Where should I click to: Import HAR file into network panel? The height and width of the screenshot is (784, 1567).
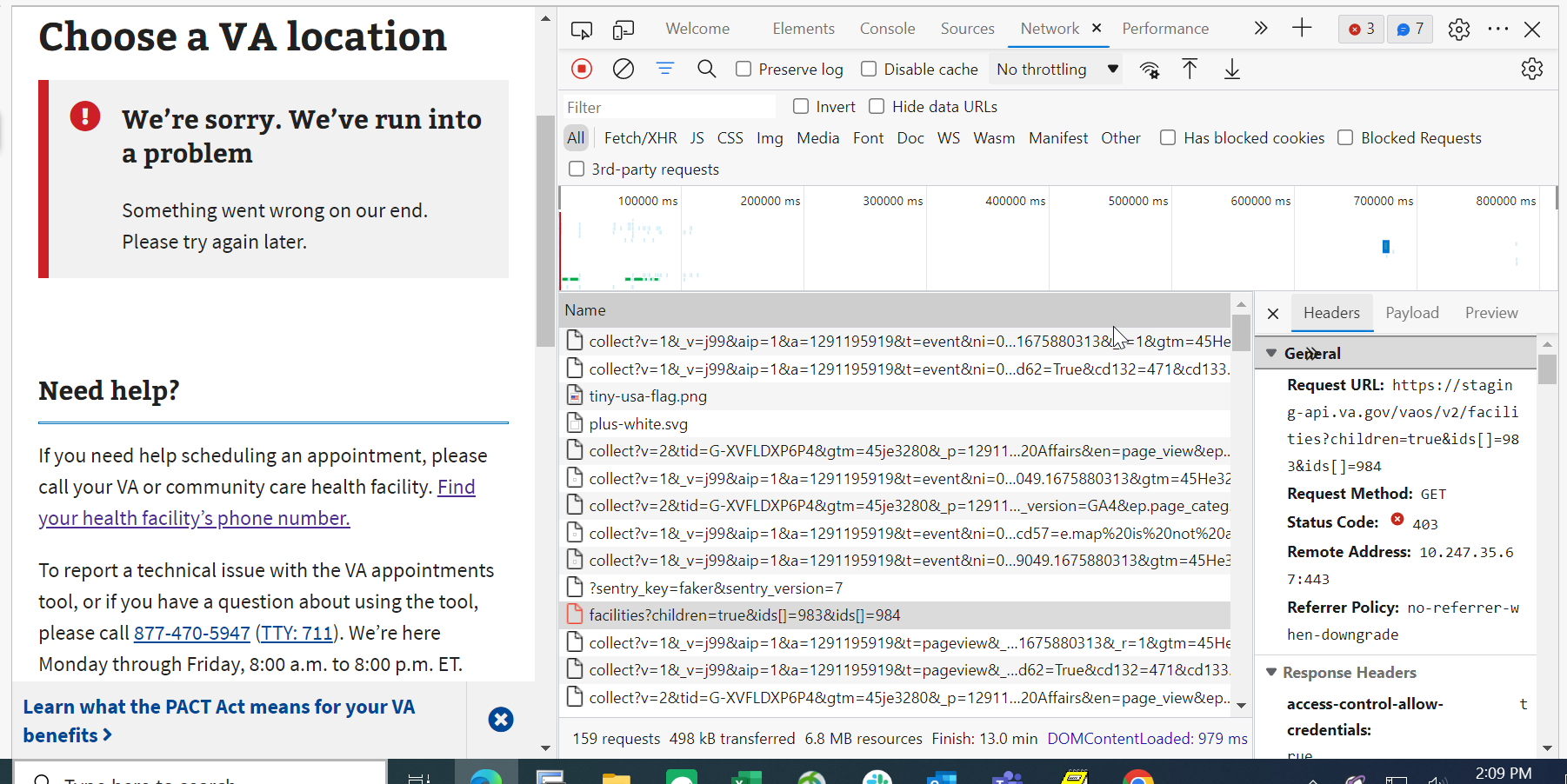1190,69
